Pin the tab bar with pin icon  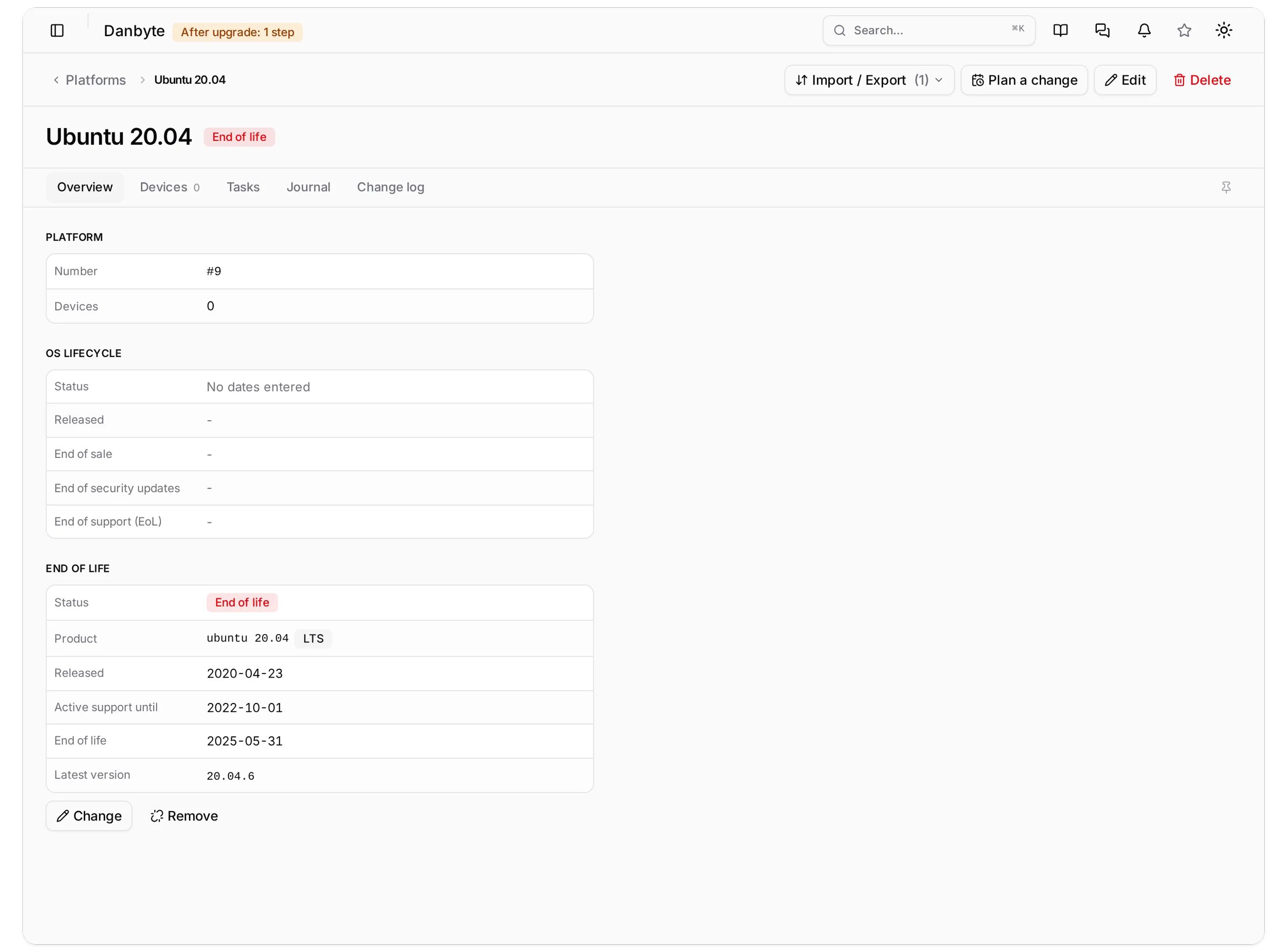(1226, 187)
